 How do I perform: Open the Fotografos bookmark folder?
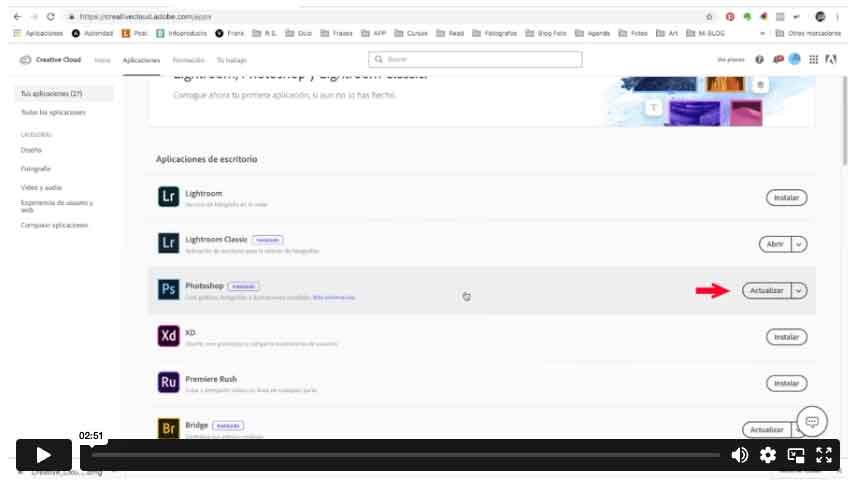tap(495, 33)
